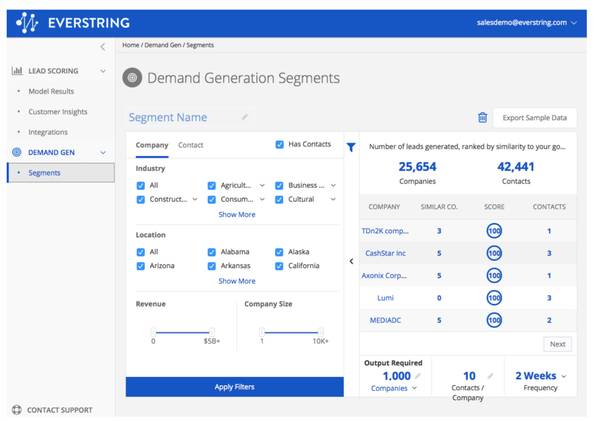The width and height of the screenshot is (600, 421).
Task: Switch to the Contact tab
Action: (190, 145)
